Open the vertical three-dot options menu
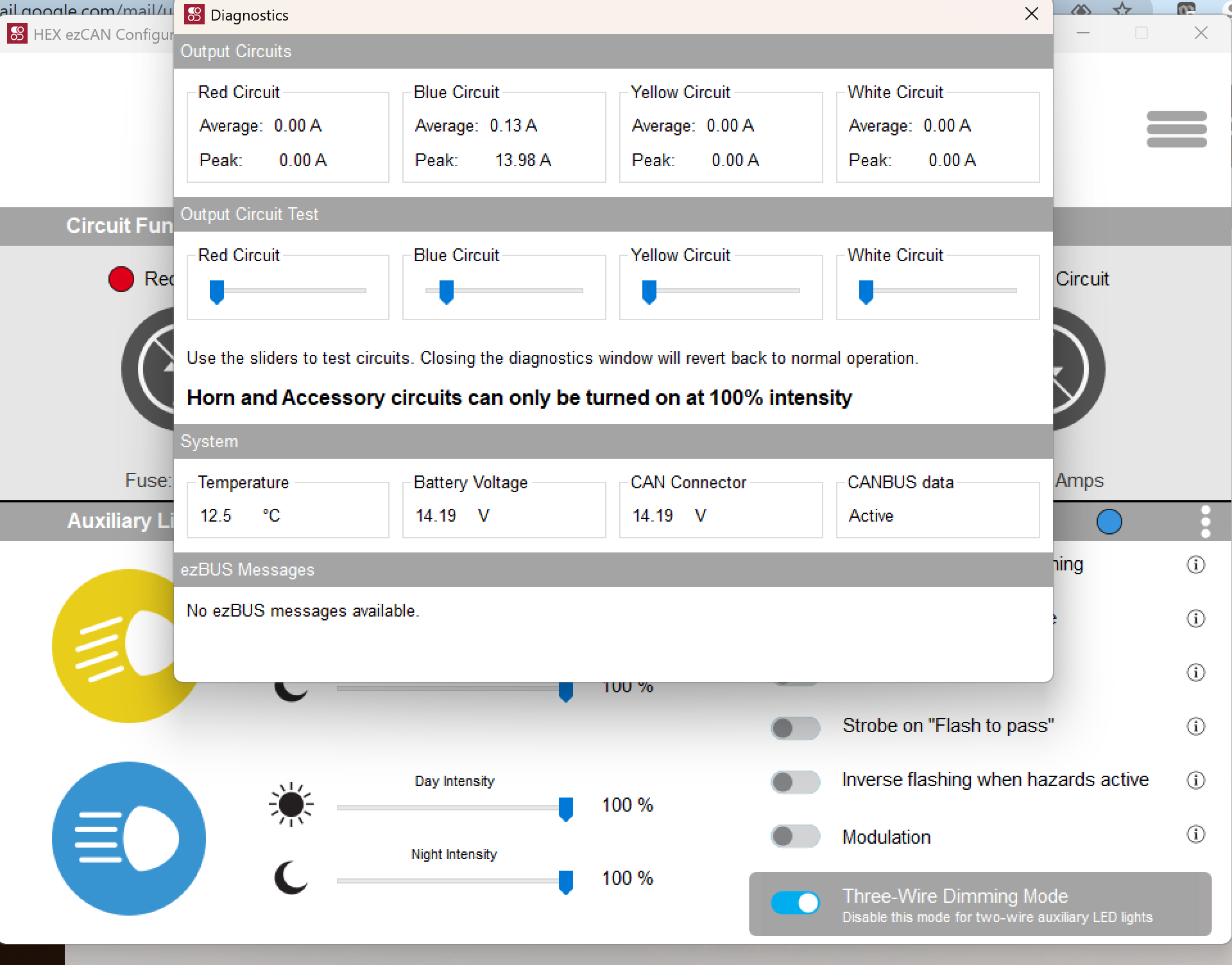 [x=1205, y=522]
